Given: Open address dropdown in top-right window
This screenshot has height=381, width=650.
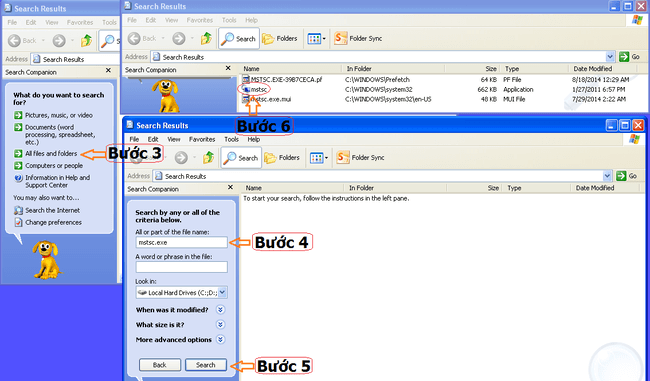Looking at the screenshot, I should pyautogui.click(x=610, y=57).
